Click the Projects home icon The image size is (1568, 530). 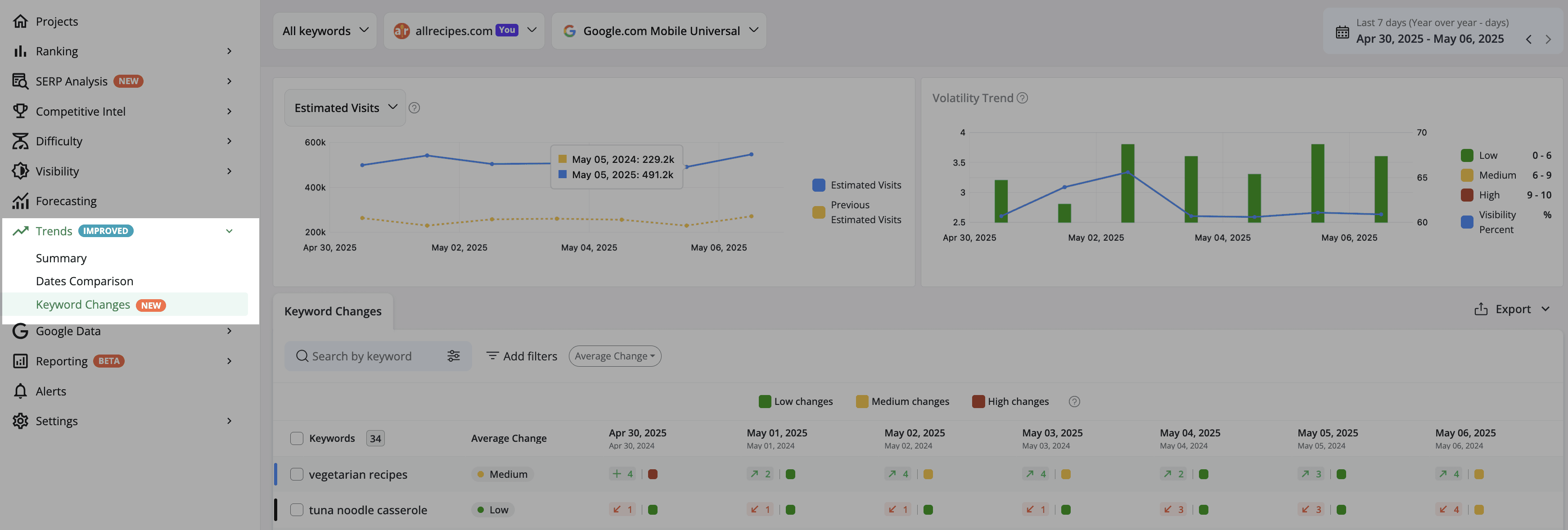(x=20, y=21)
